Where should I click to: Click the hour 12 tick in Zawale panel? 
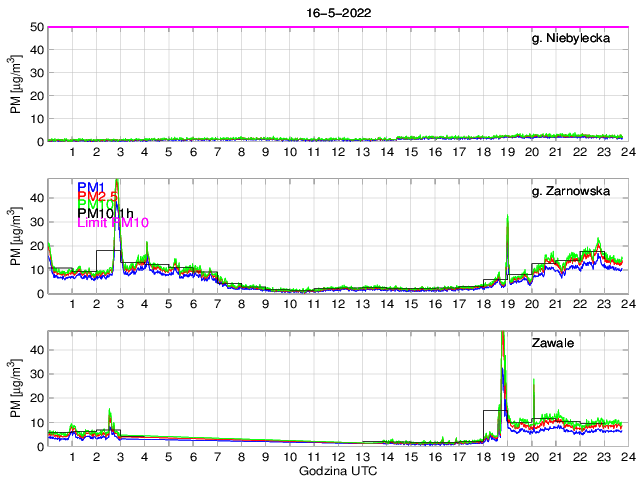(x=338, y=456)
